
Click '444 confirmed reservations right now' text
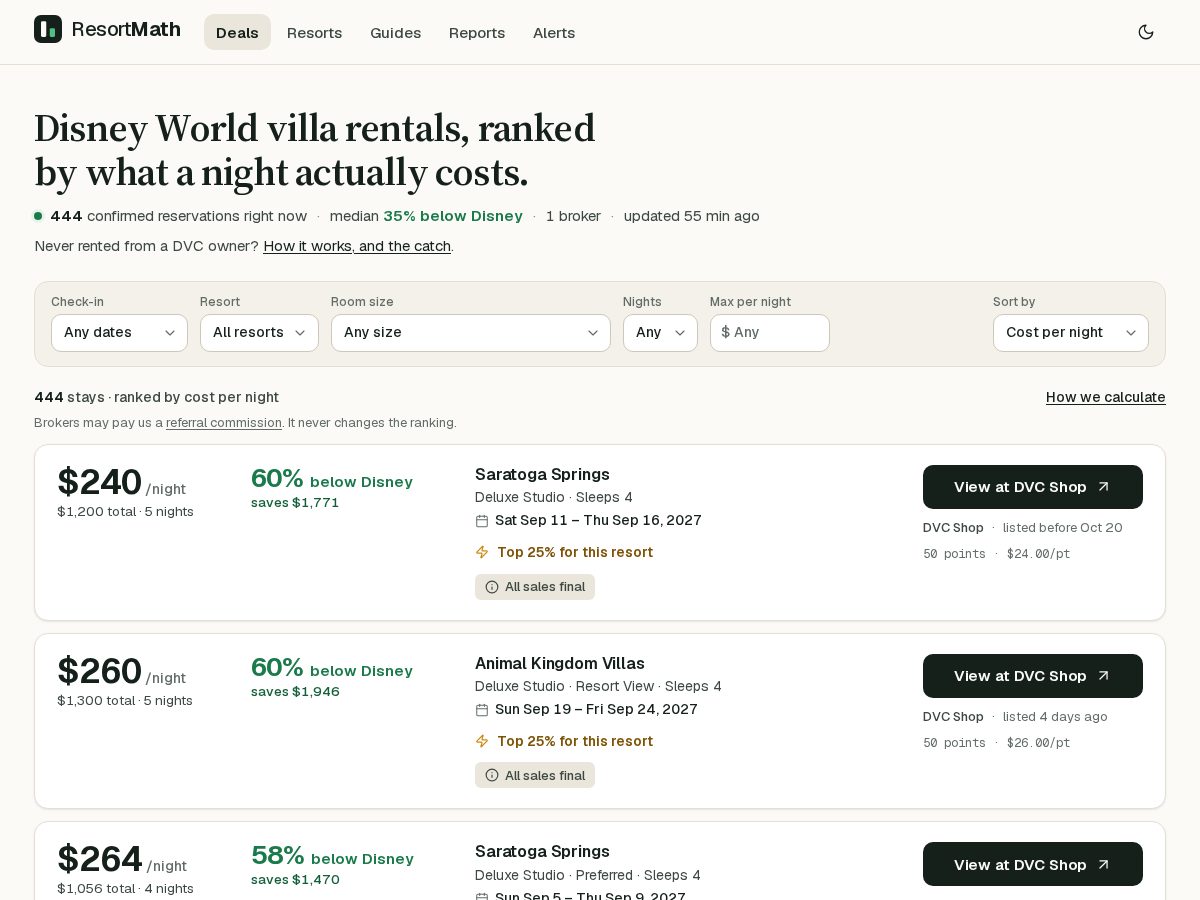[x=178, y=216]
